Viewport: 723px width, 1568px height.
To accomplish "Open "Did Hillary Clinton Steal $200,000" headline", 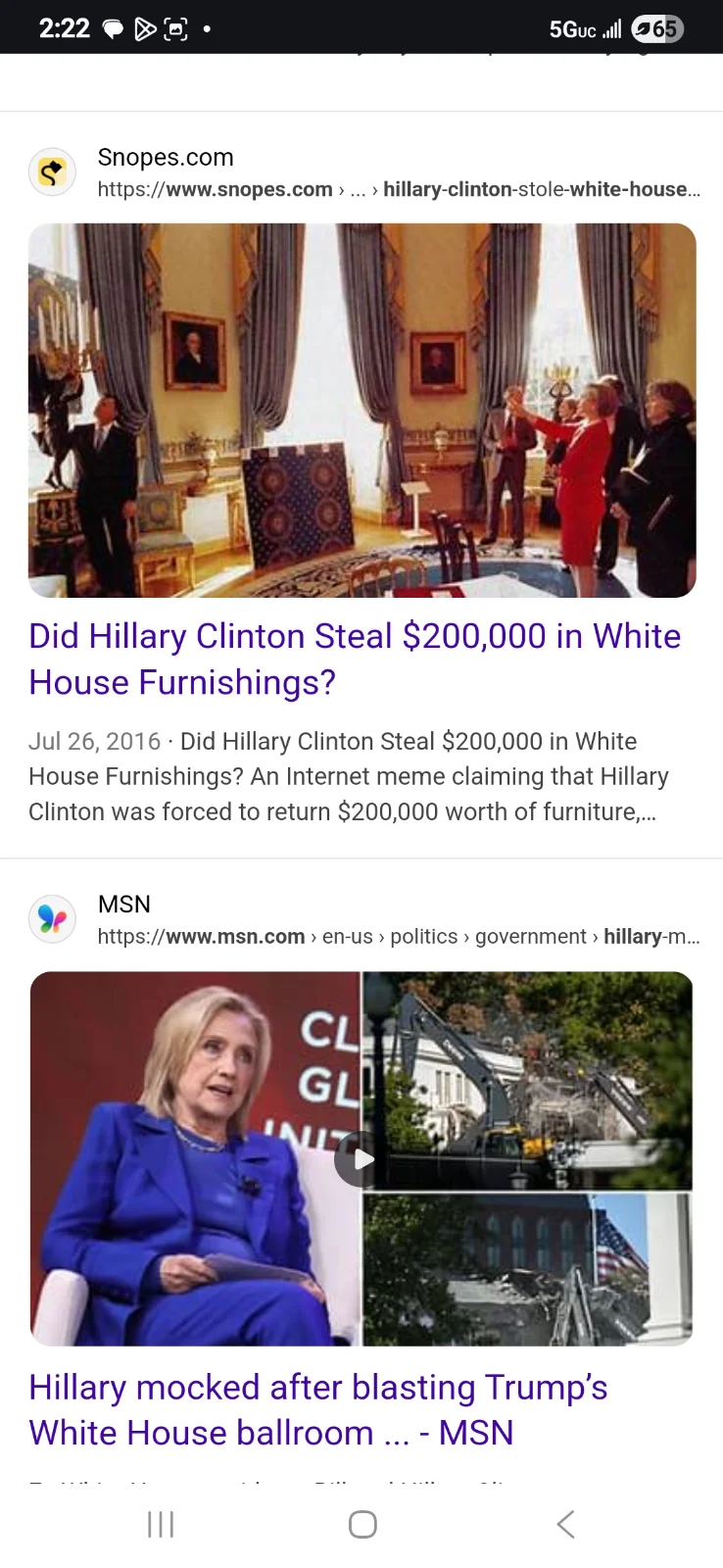I will point(355,659).
